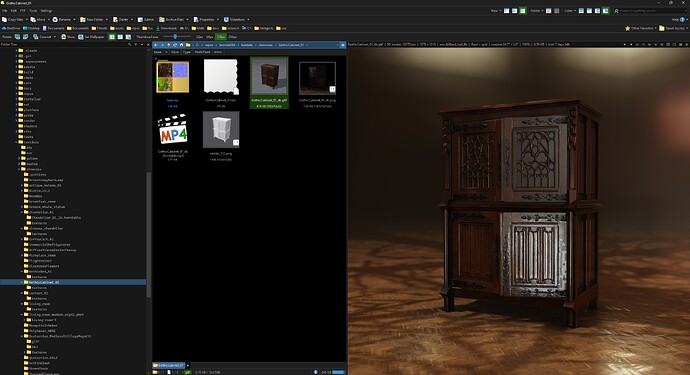Viewport: 690px width, 375px height.
Task: Refresh the file display
Action: (175, 45)
